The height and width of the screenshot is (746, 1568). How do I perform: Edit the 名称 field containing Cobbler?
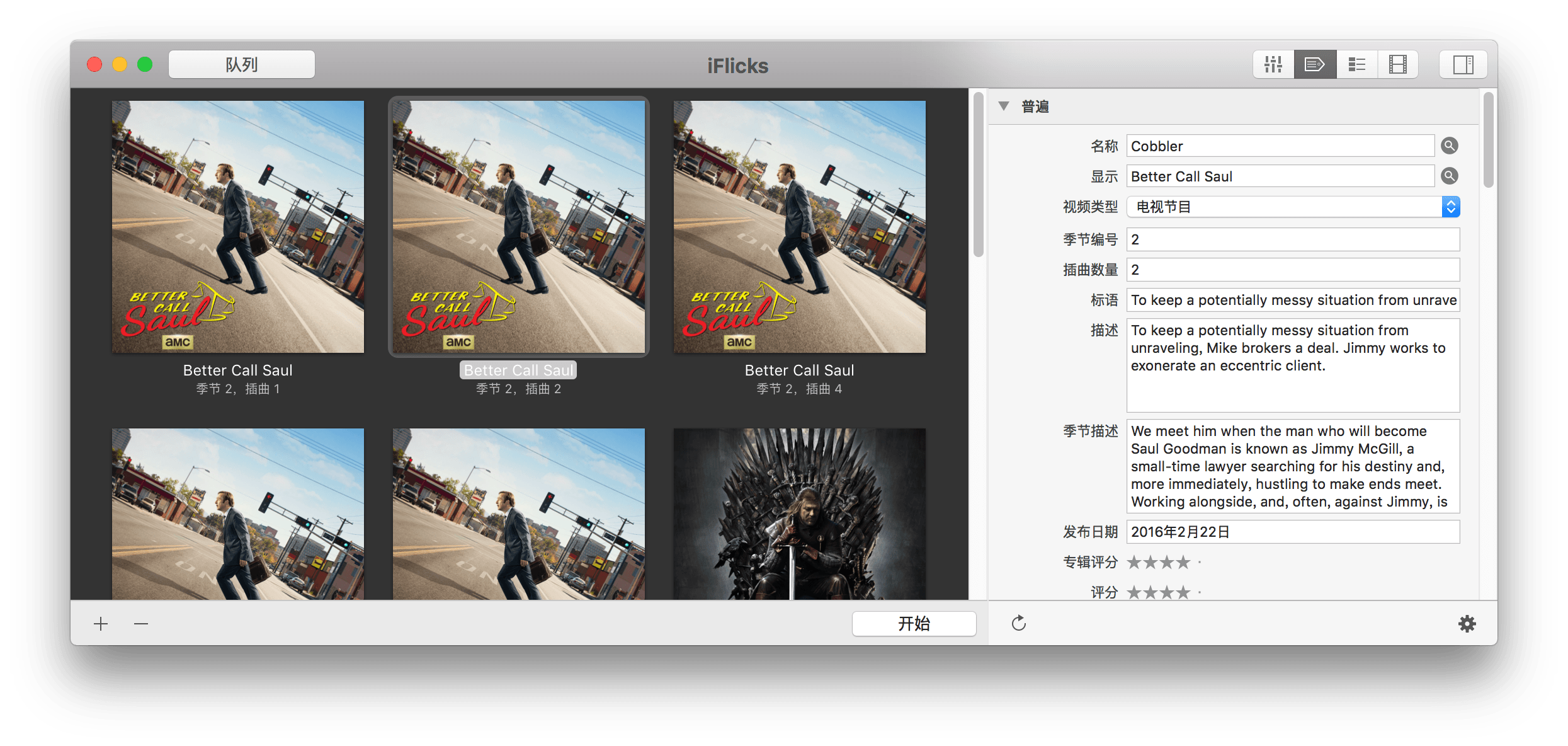pos(1280,146)
